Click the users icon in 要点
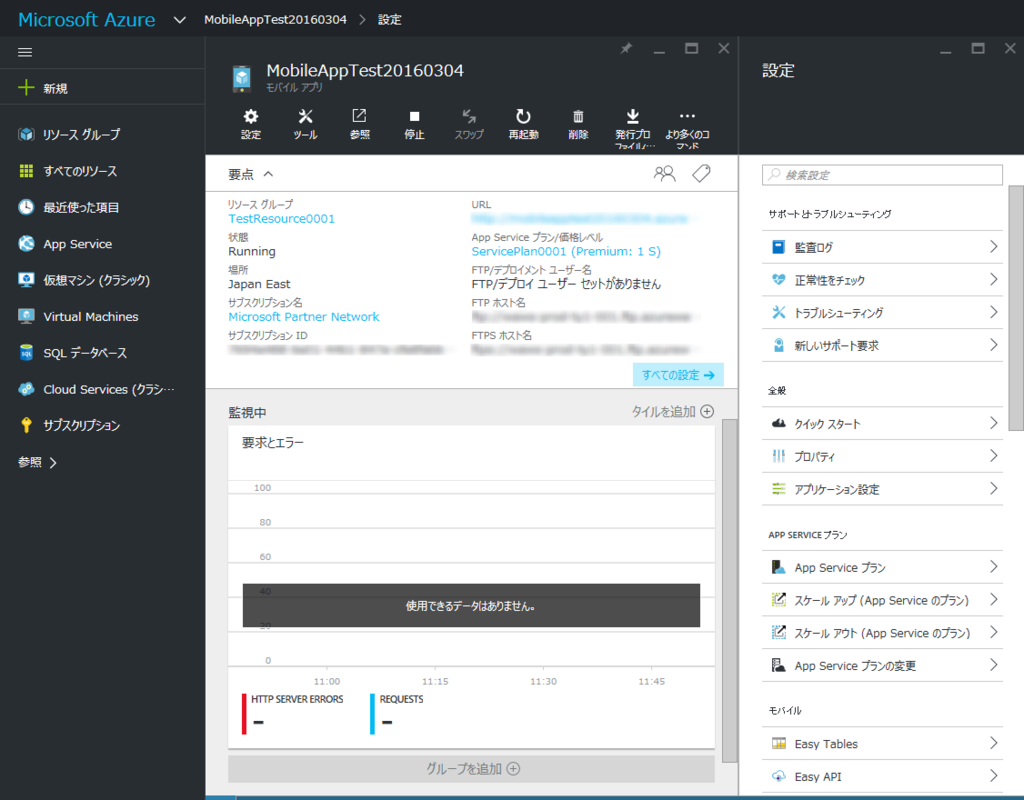Screen dimensions: 1024x800 coord(664,174)
